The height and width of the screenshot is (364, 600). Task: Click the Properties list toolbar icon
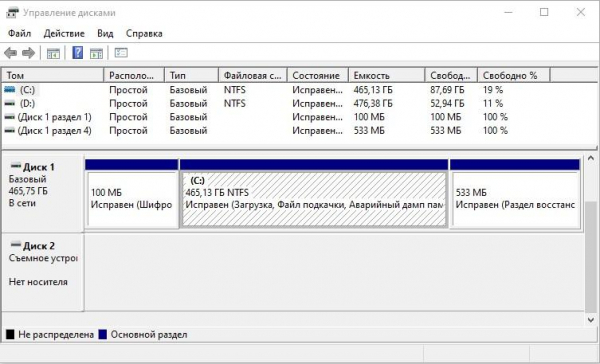(x=121, y=52)
